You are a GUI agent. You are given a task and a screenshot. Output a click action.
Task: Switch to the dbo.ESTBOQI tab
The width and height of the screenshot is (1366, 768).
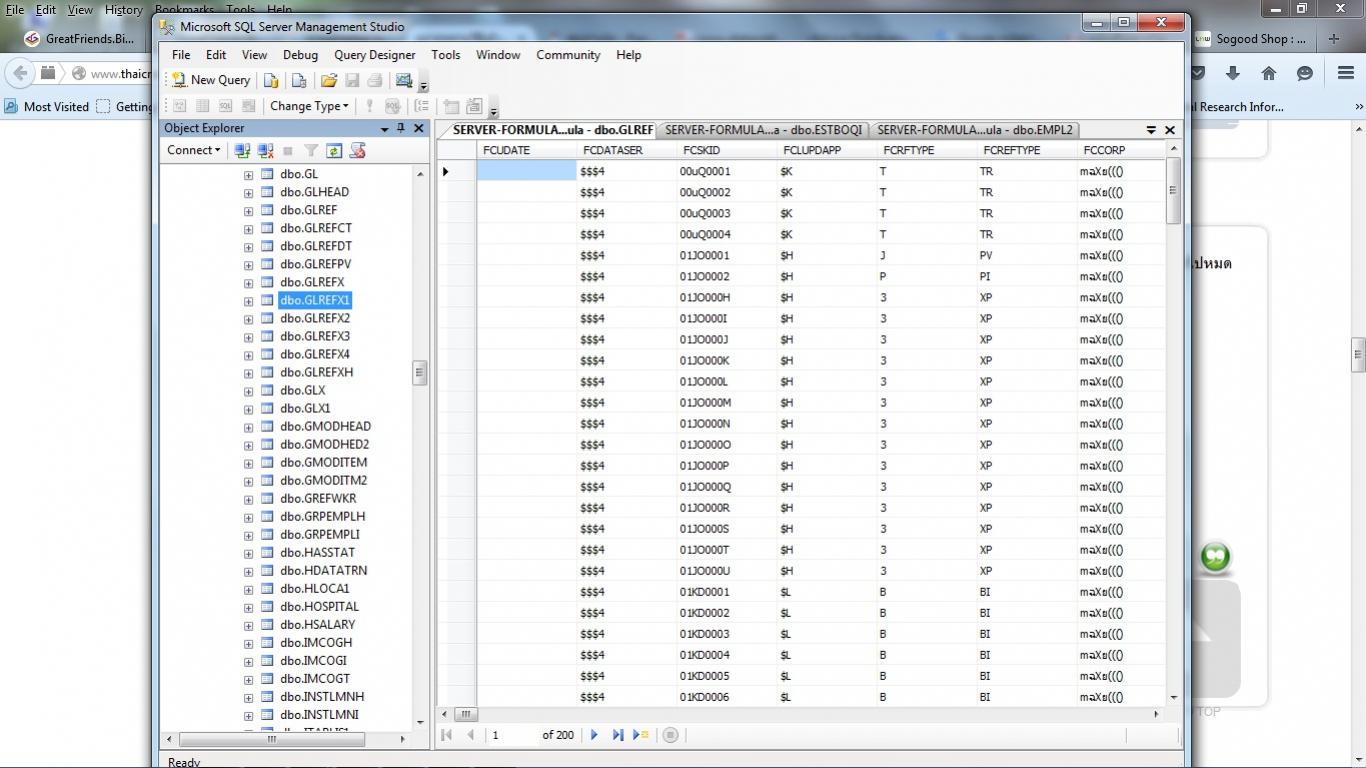[x=763, y=130]
